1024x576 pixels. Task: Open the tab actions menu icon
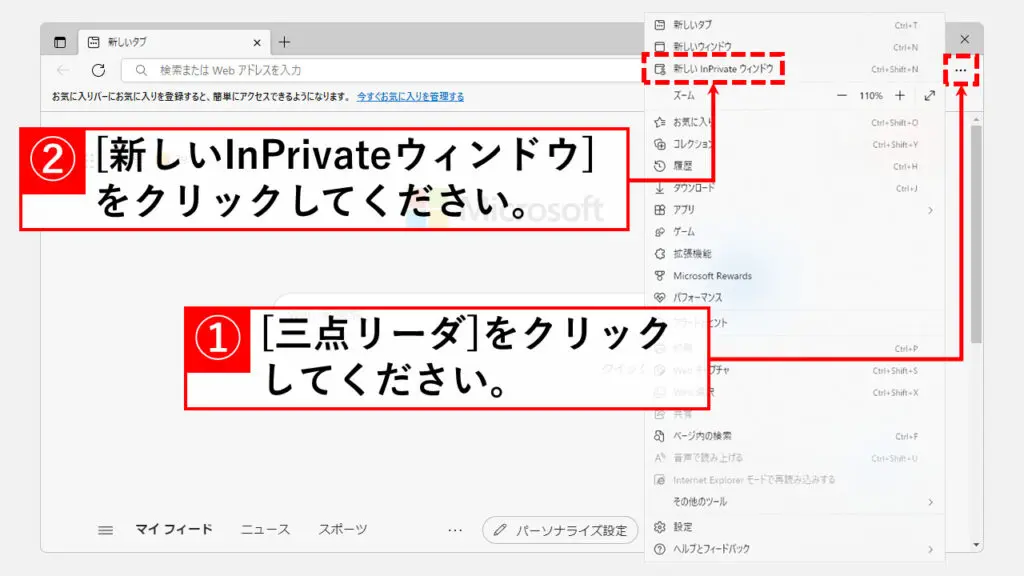coord(60,42)
